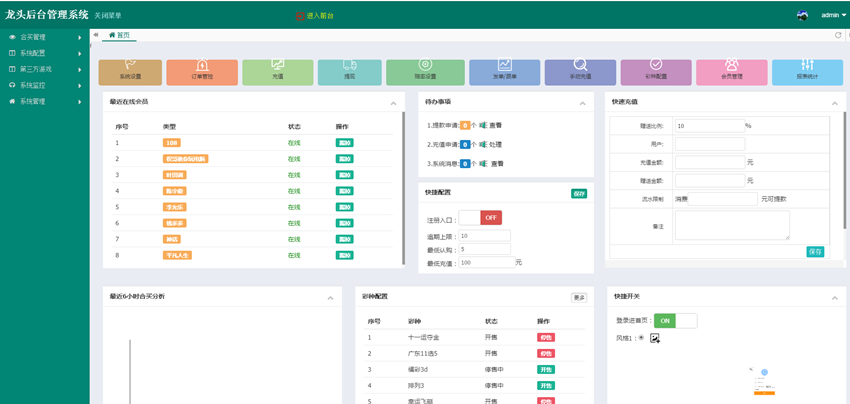The width and height of the screenshot is (850, 404).
Task: Click the scrollbar in the 最近在线会员 panel
Action: tap(403, 180)
